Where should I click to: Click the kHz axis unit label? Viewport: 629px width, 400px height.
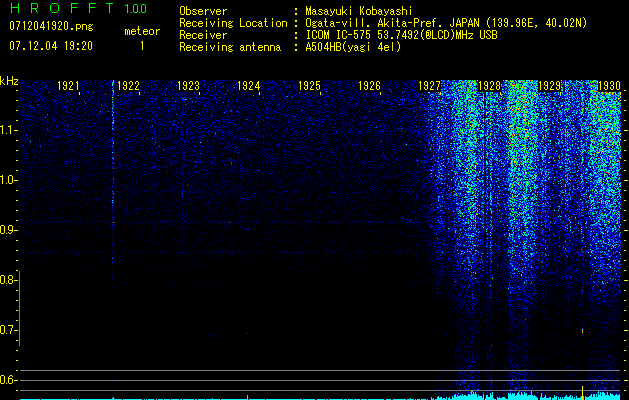(x=9, y=81)
